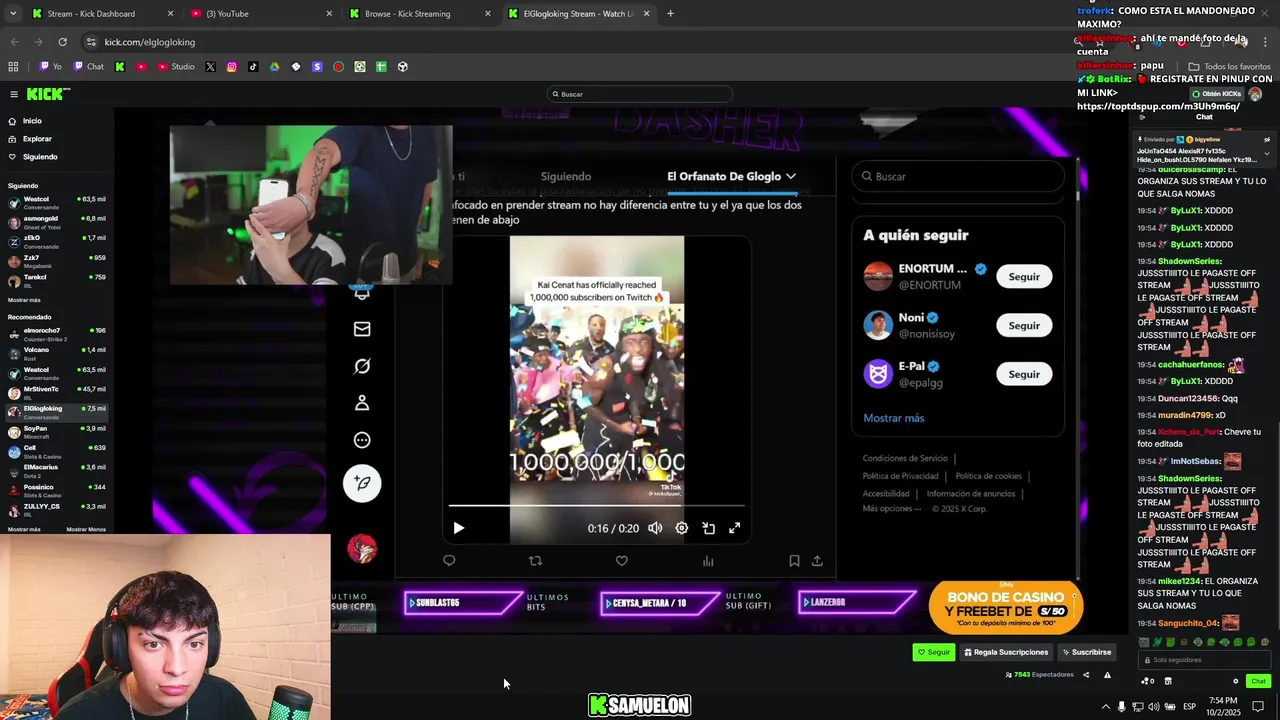Click the repost icon under the video

coord(535,561)
